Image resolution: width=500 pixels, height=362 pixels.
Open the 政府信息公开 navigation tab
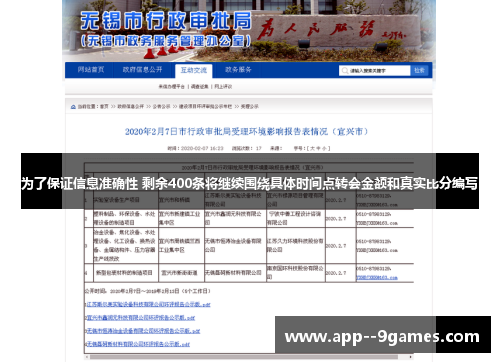pos(142,70)
